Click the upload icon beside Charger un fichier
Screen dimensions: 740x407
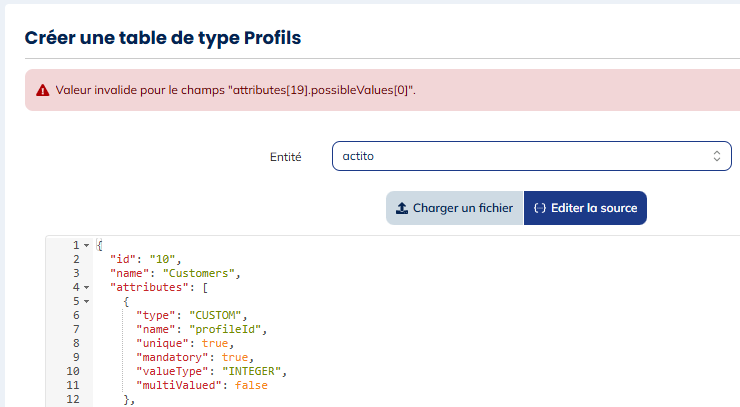click(x=402, y=209)
